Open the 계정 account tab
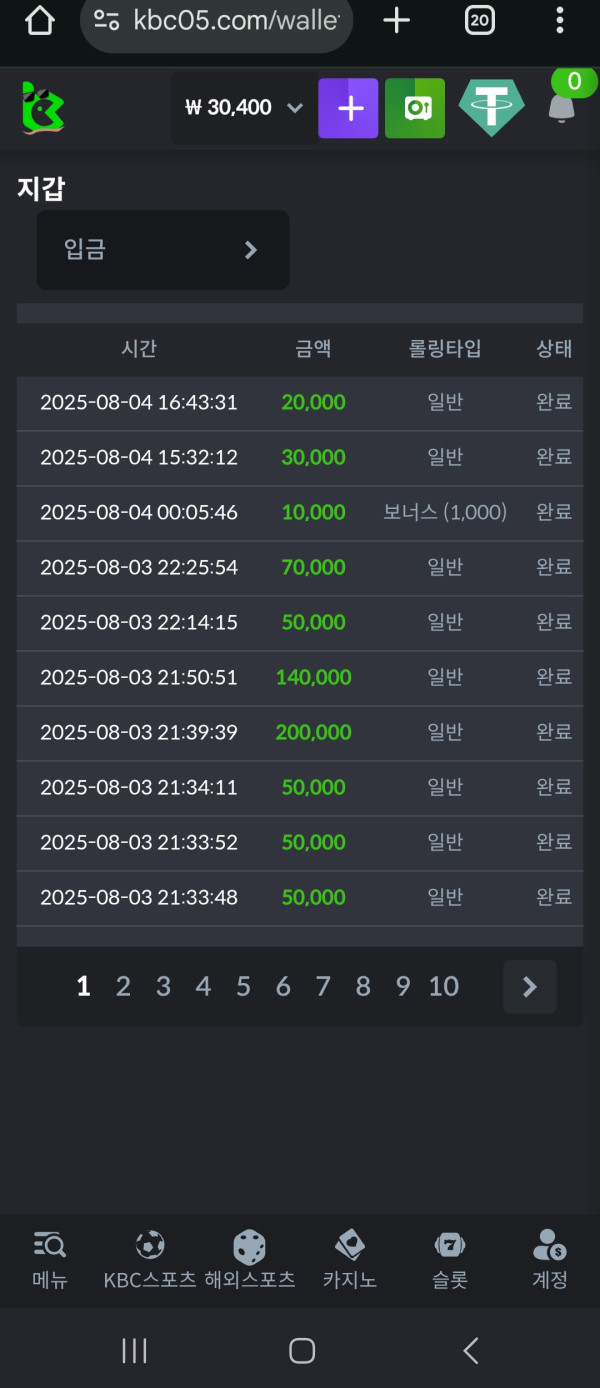Screen dimensions: 600x1388 point(550,1260)
